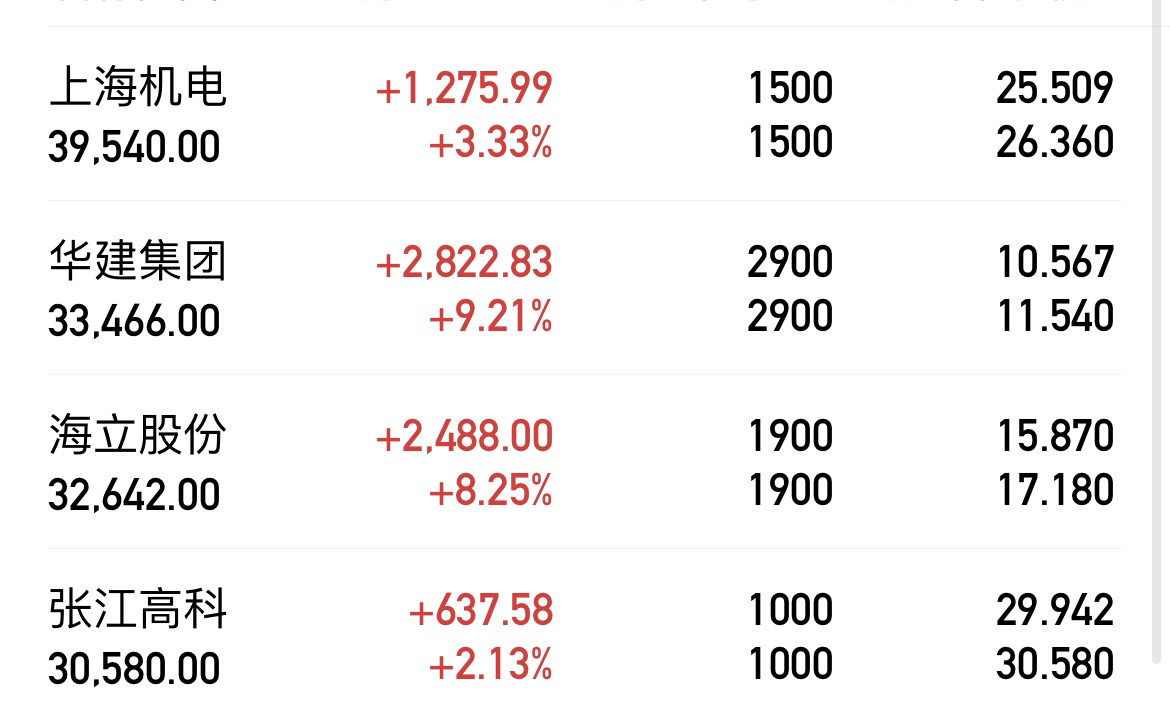This screenshot has width=1170, height=716.
Task: Select market value 32,642.00
Action: 134,494
